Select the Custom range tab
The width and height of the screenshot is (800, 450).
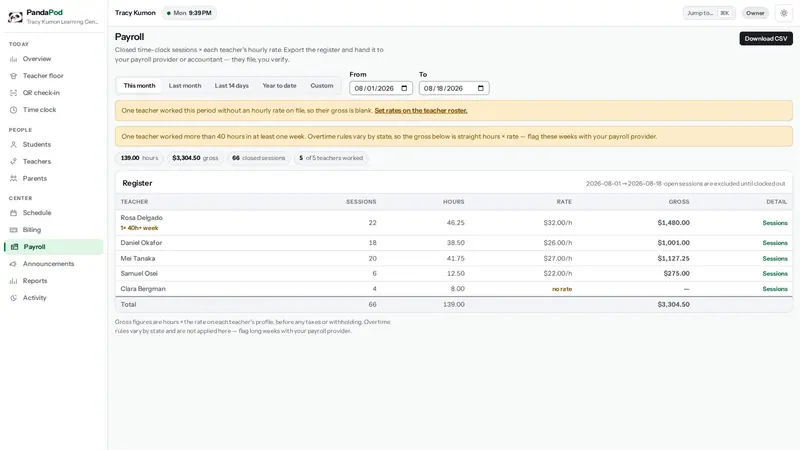tap(321, 86)
